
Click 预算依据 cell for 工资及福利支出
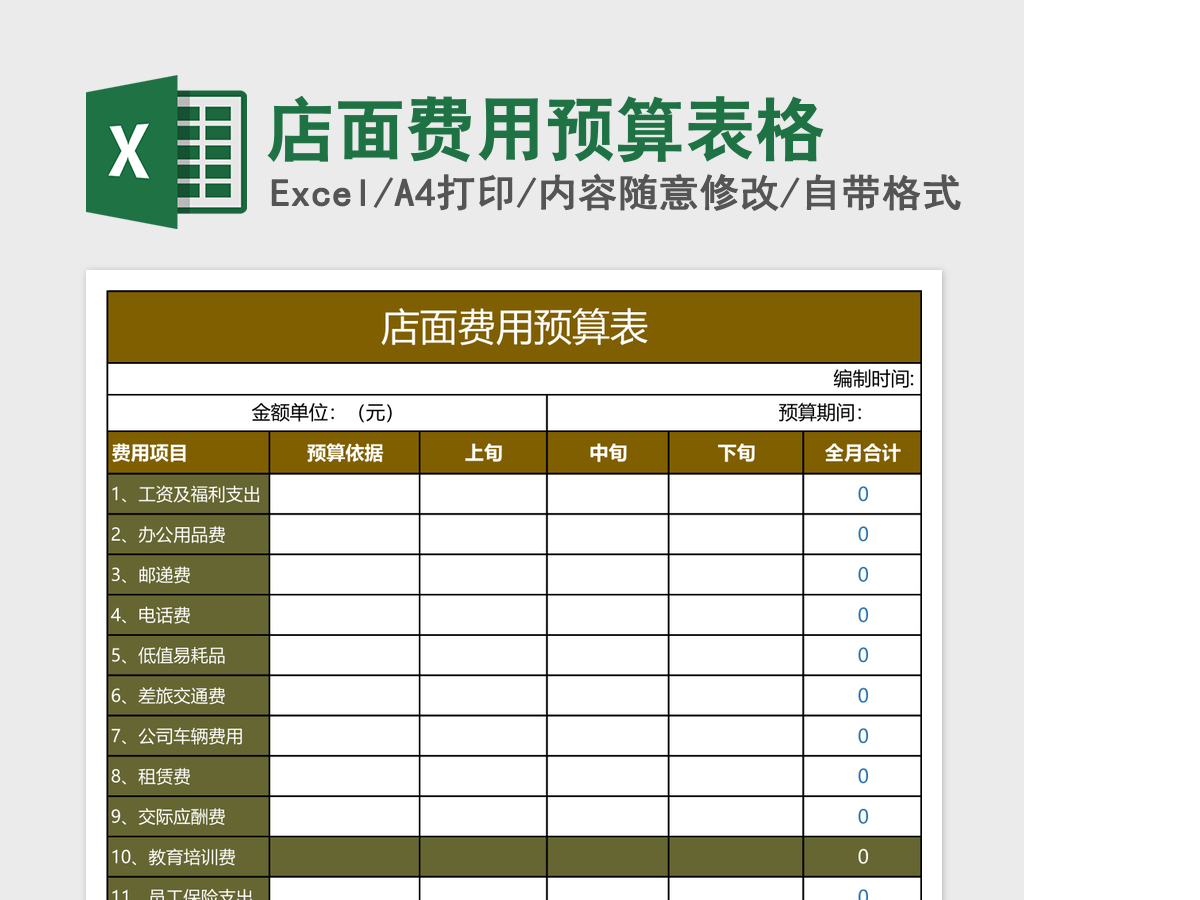click(x=345, y=494)
